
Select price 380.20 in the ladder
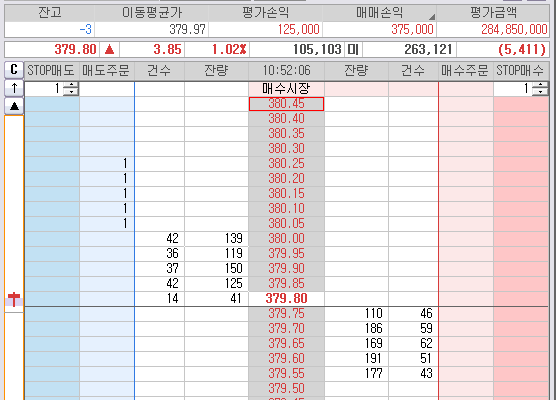(x=286, y=179)
